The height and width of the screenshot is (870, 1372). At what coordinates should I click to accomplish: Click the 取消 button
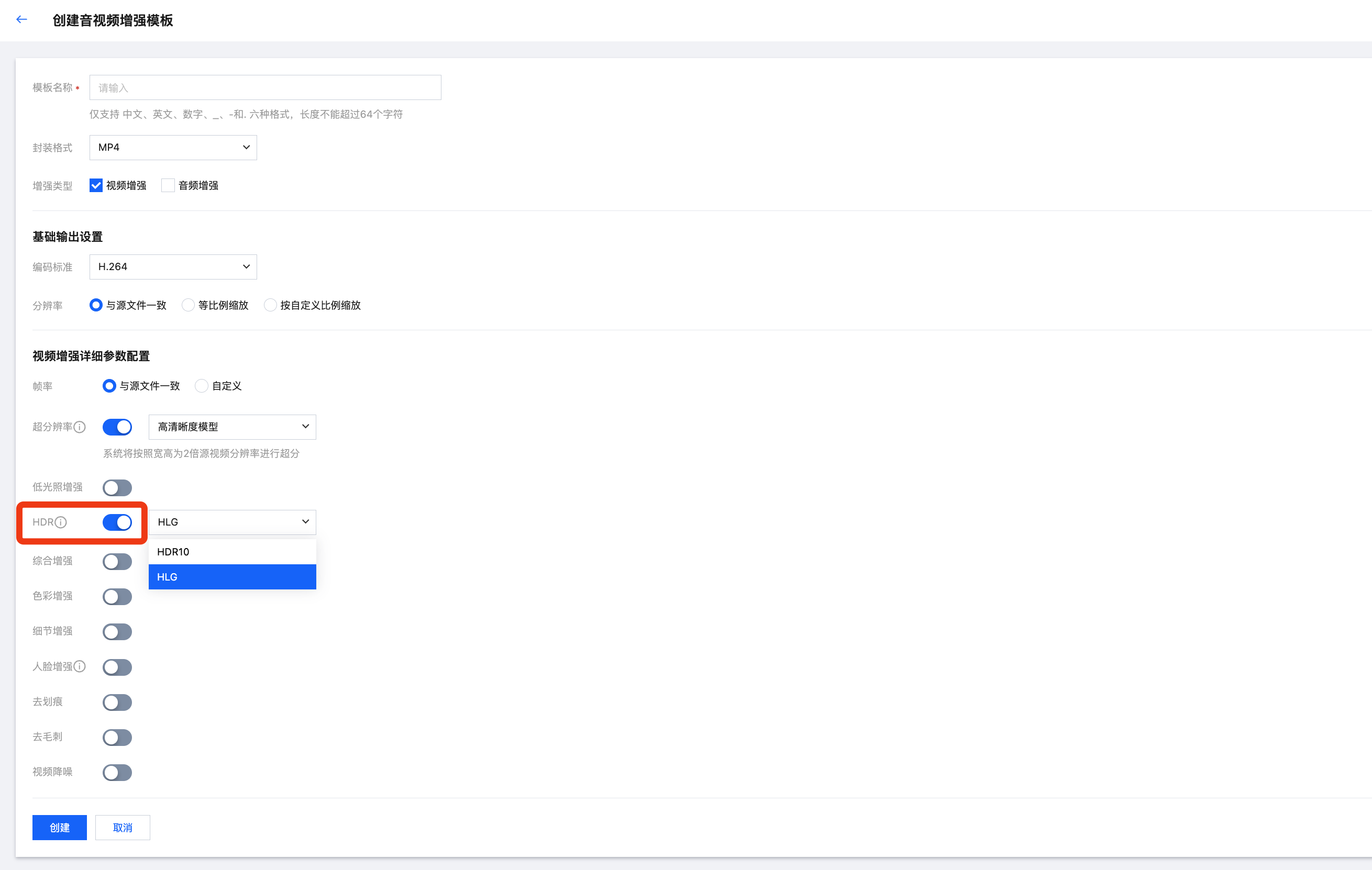[x=123, y=827]
